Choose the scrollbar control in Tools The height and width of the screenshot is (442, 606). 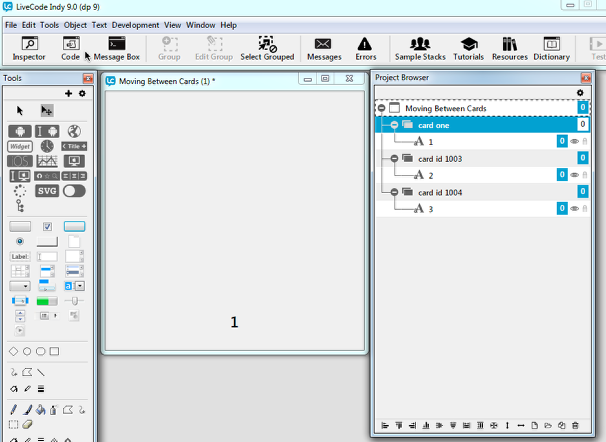[20, 301]
